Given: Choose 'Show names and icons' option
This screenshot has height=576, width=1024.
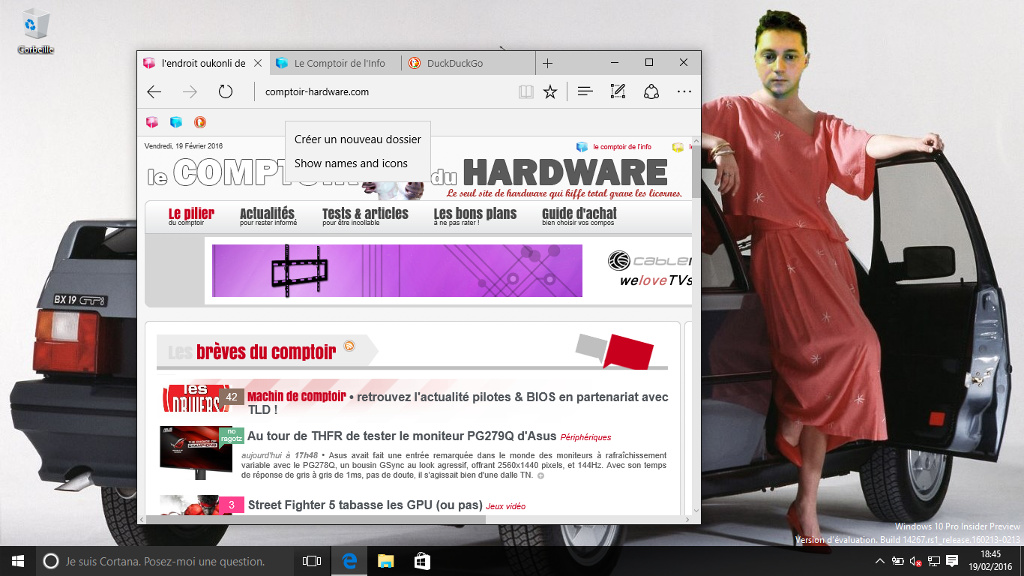Looking at the screenshot, I should pyautogui.click(x=351, y=163).
